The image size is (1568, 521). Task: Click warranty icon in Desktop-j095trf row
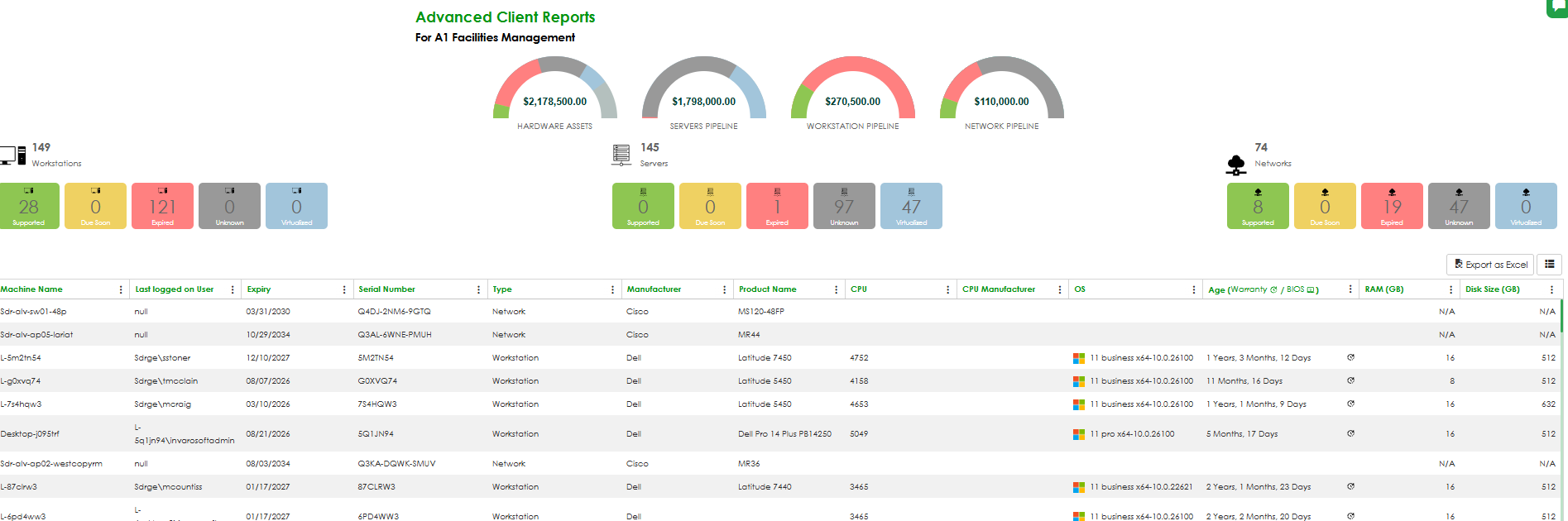(x=1350, y=433)
